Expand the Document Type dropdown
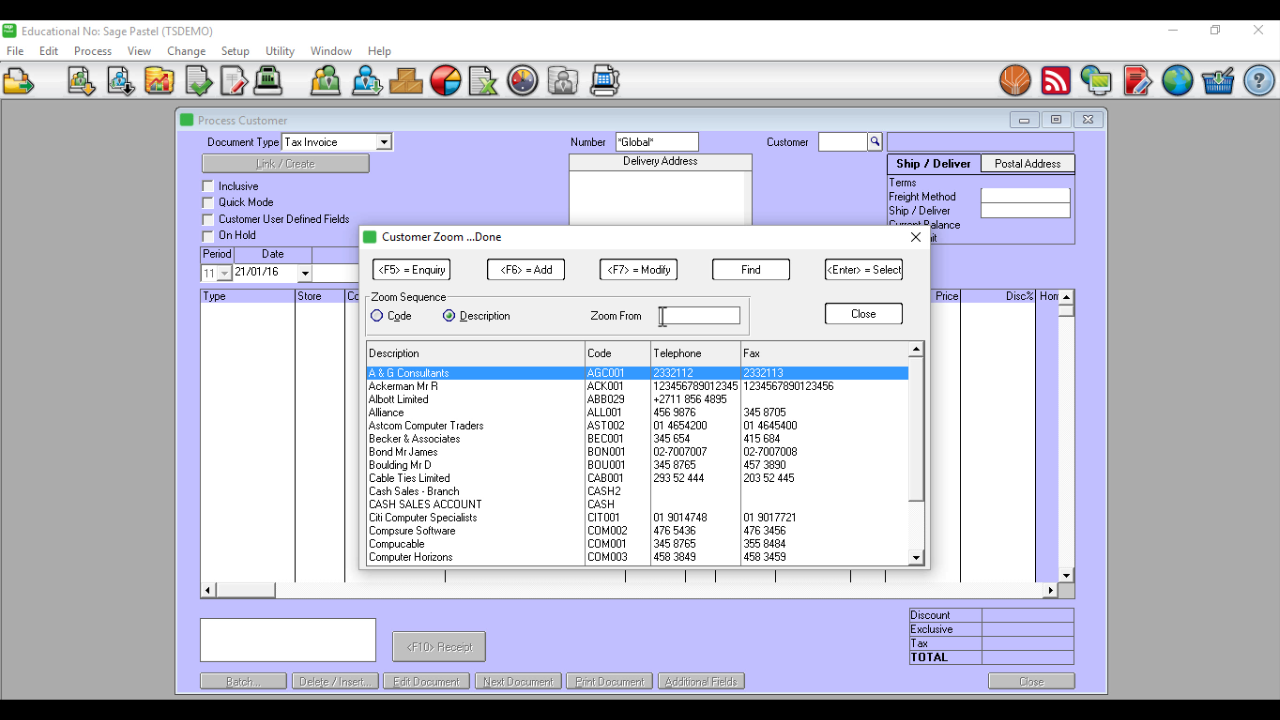The image size is (1280, 720). [x=383, y=142]
